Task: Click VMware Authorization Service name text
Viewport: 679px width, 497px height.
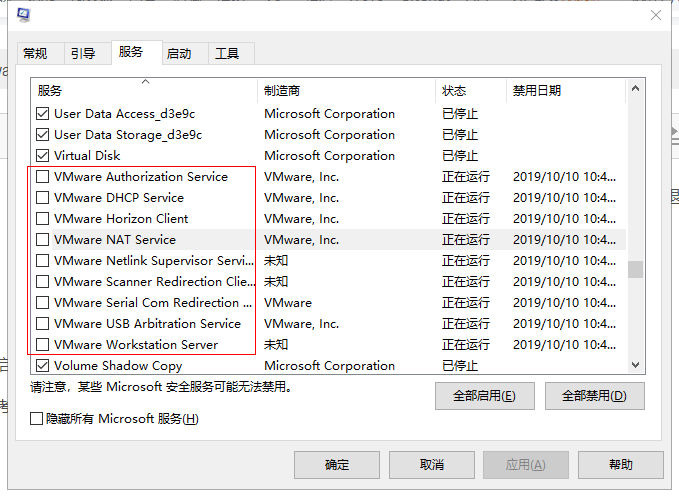Action: (141, 177)
